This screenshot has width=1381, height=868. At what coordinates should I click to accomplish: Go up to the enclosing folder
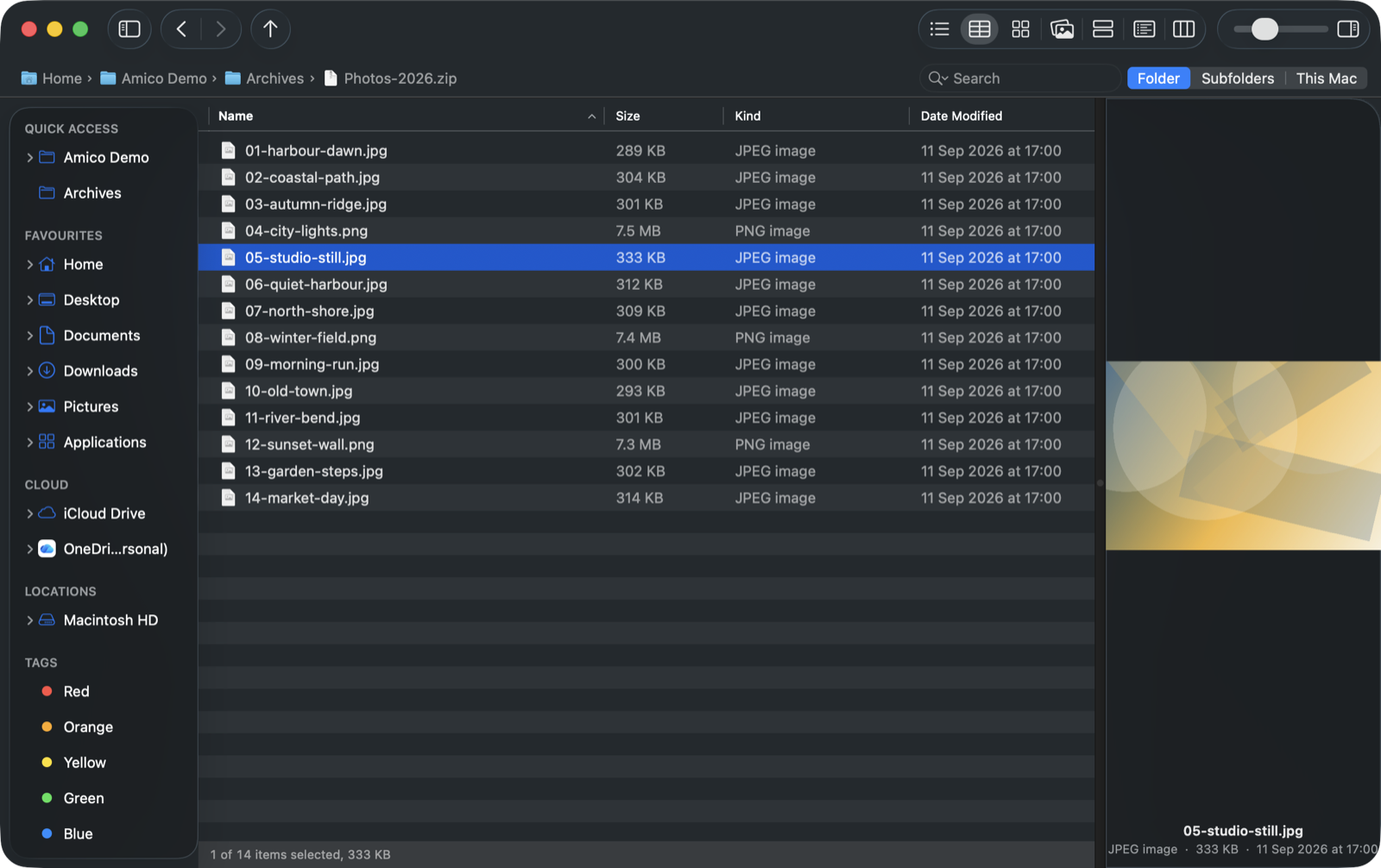point(270,29)
